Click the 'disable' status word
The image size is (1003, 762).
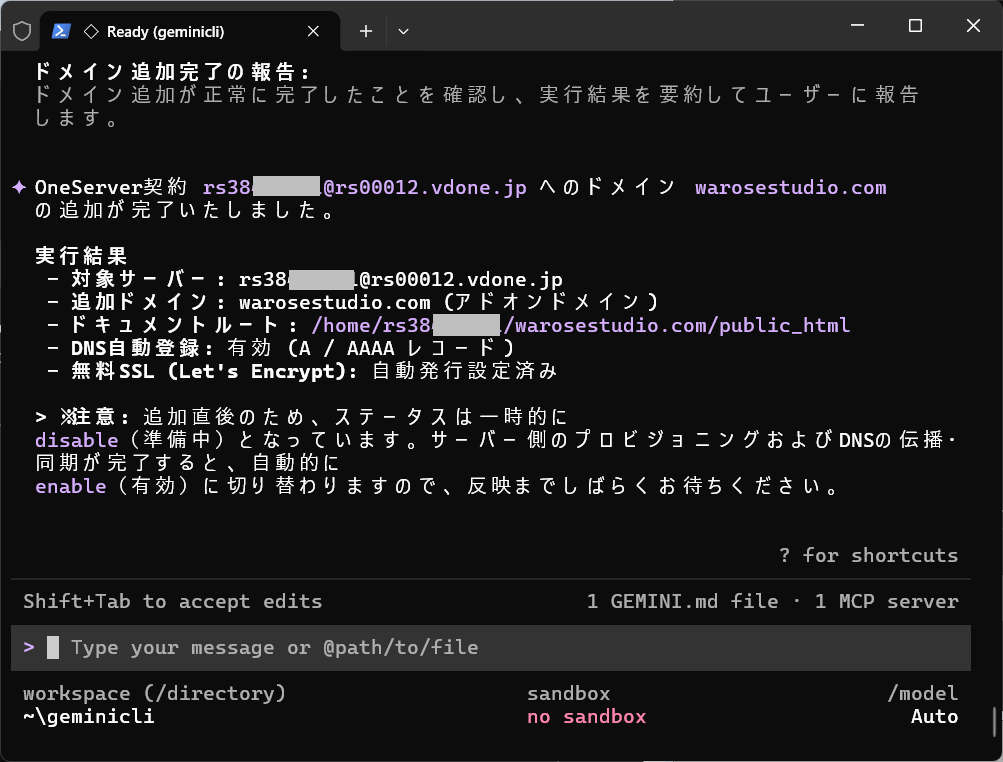coord(77,440)
